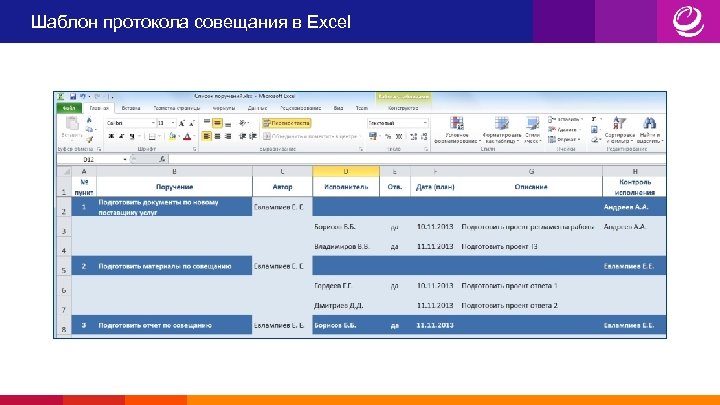This screenshot has height=405, width=720.
Task: Open the Name Box D12 dropdown arrow
Action: pos(125,159)
